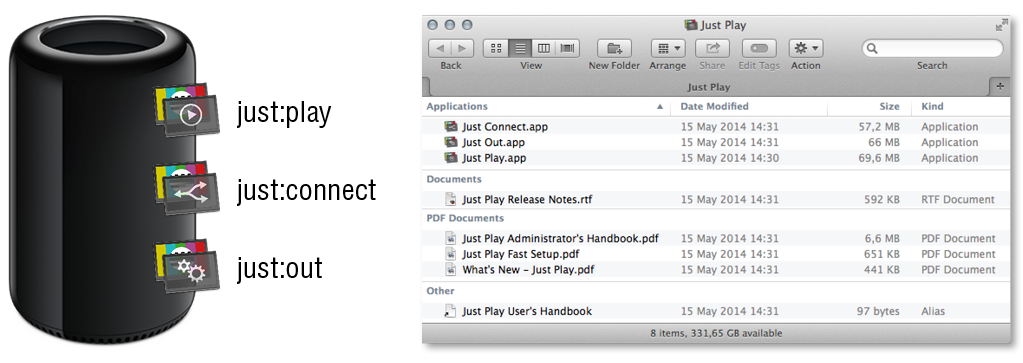The height and width of the screenshot is (363, 1023).
Task: Click the full screen arrows icon
Action: (x=1001, y=25)
